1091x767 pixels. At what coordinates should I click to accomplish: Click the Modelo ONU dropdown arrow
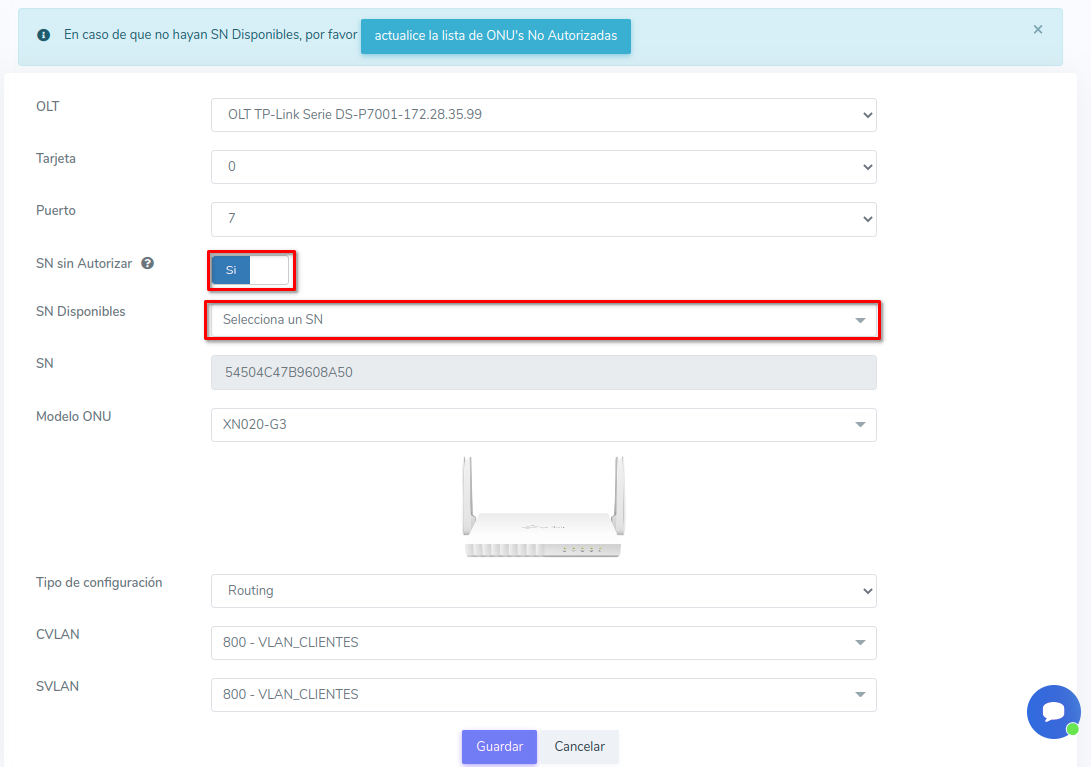point(860,425)
